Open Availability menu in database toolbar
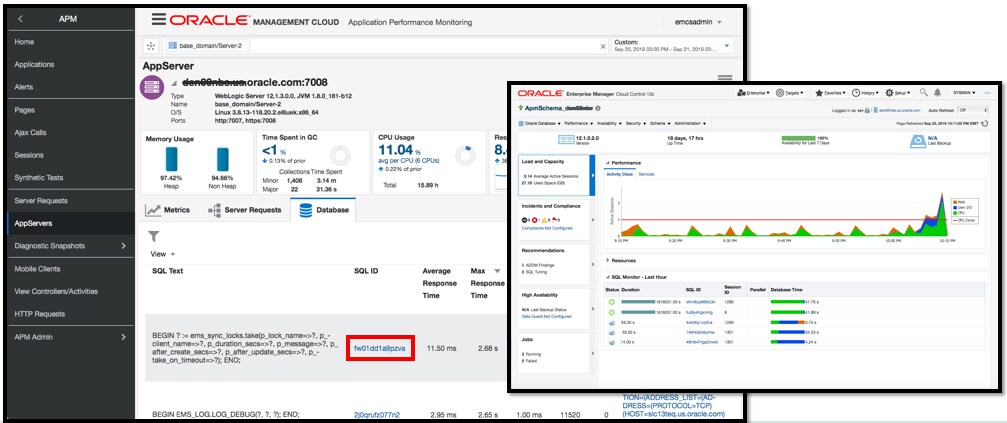Image resolution: width=1007 pixels, height=423 pixels. click(x=610, y=123)
